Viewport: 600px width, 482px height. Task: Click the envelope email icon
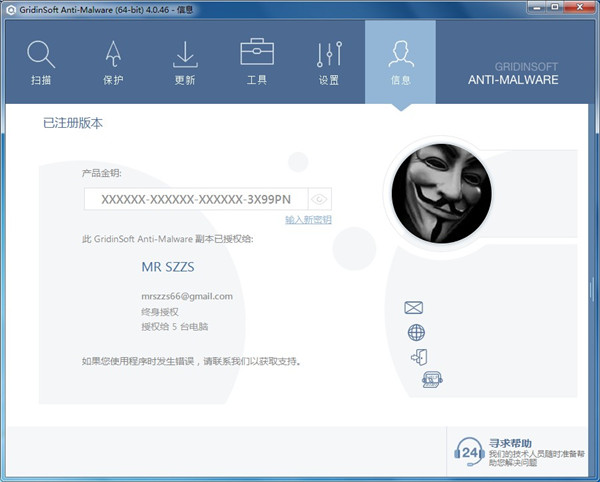point(414,308)
